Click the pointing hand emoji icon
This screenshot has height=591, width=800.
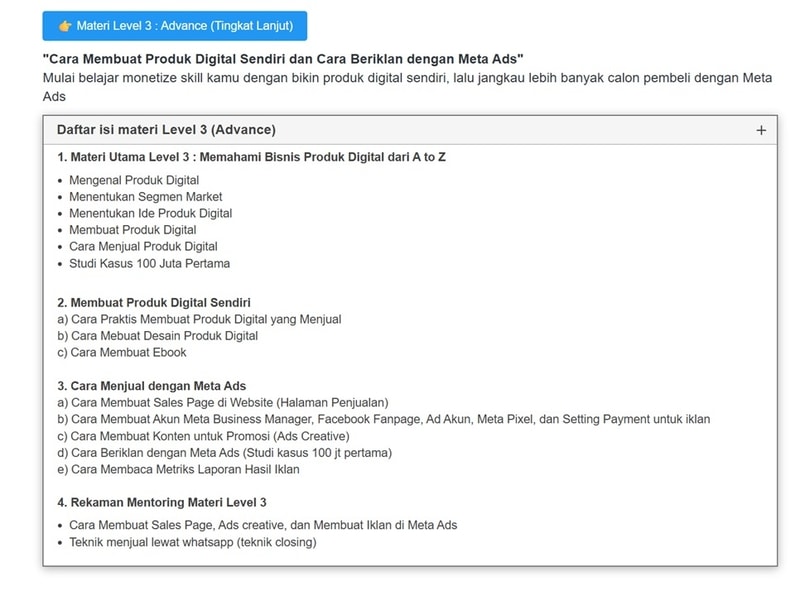pos(65,26)
